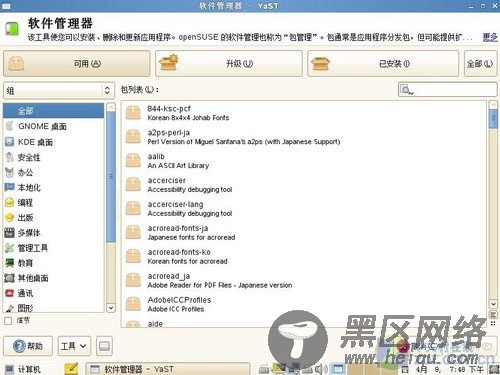This screenshot has width=500, height=375.
Task: Open the 管理工具 category icon
Action: (9, 248)
